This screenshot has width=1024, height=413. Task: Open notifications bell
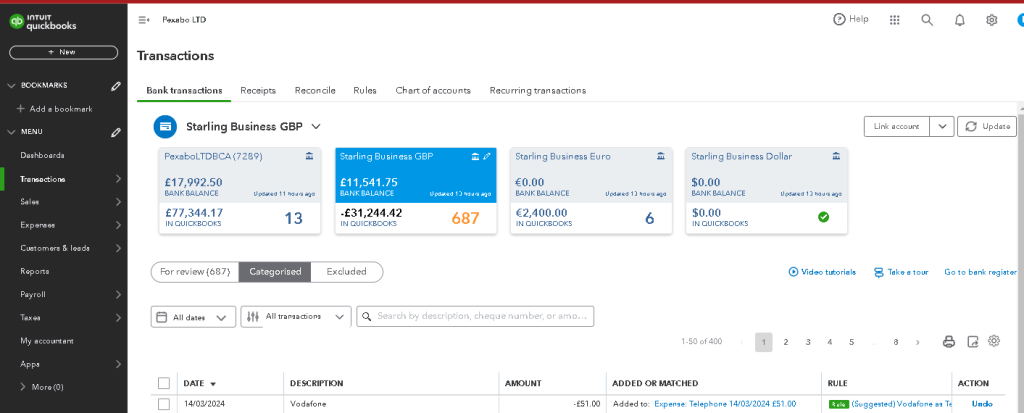[x=959, y=20]
